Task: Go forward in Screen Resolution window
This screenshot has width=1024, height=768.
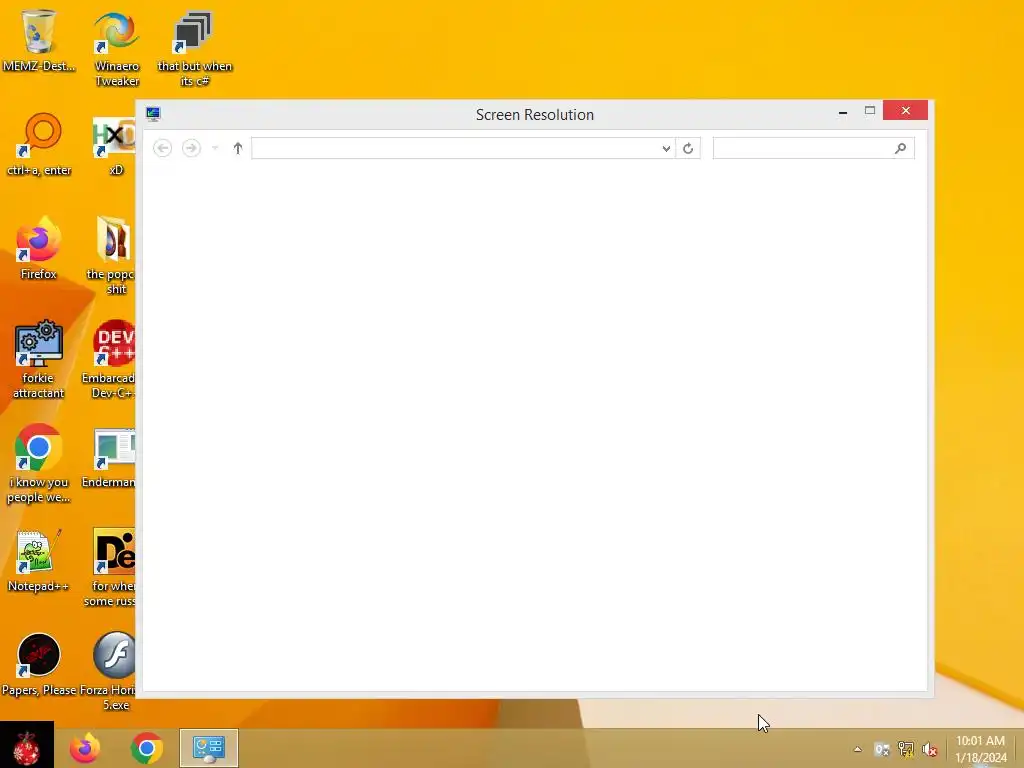Action: pos(191,148)
